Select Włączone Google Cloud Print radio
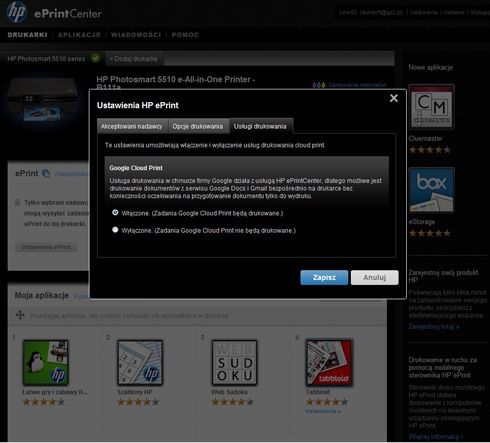The image size is (490, 443). [x=115, y=213]
